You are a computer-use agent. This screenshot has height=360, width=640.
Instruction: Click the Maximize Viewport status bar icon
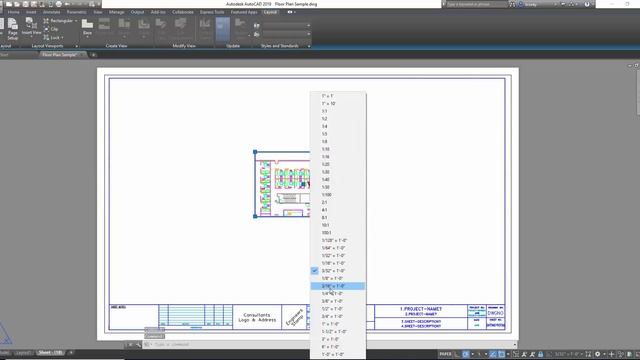tap(588, 354)
